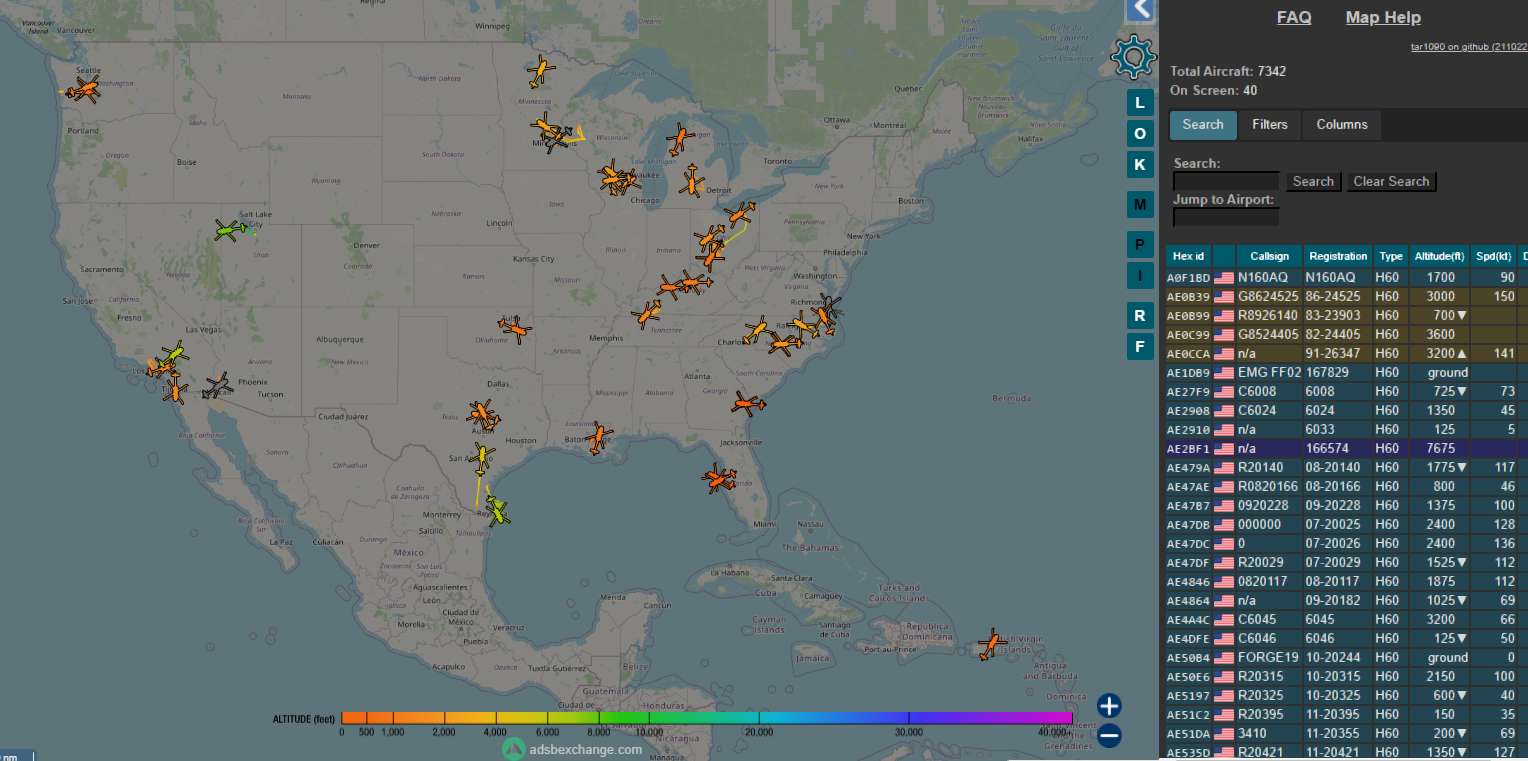Select the row with callsign 3410

[x=1346, y=733]
